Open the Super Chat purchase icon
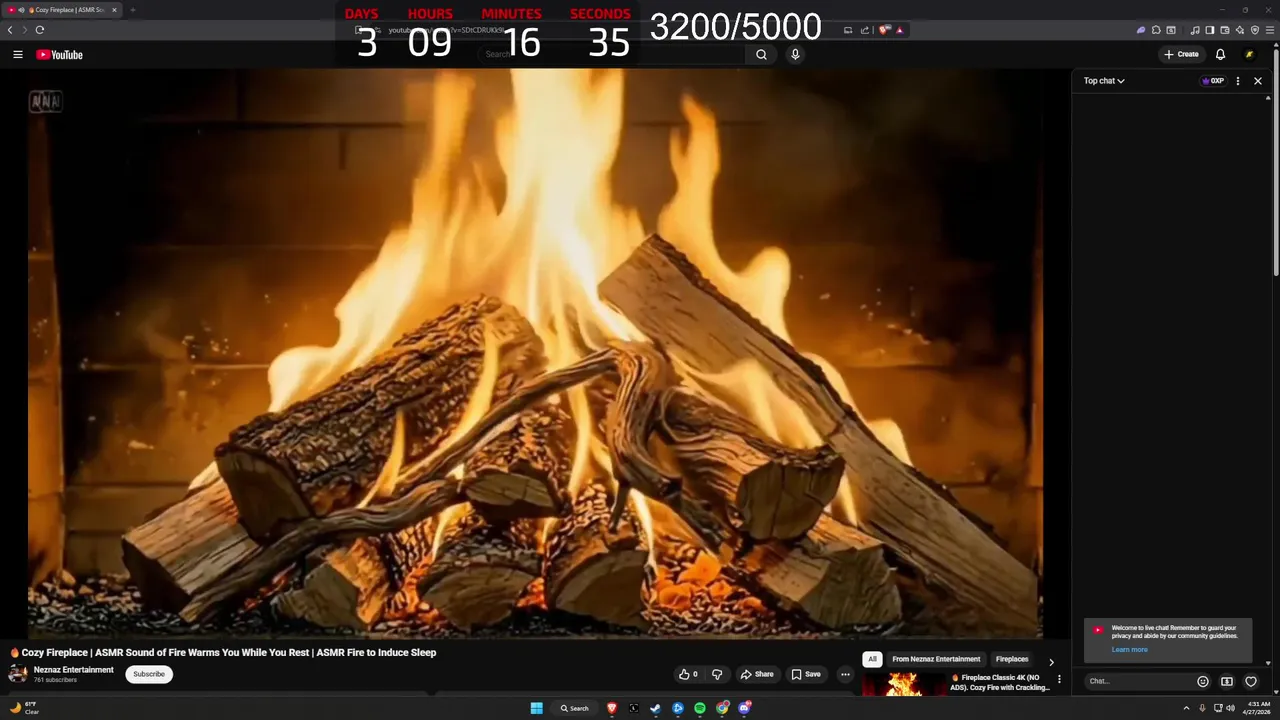 pos(1227,681)
